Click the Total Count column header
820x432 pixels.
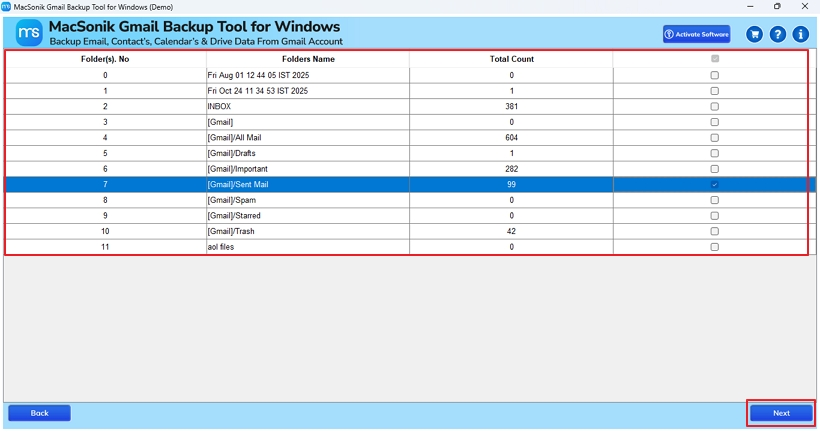point(511,59)
